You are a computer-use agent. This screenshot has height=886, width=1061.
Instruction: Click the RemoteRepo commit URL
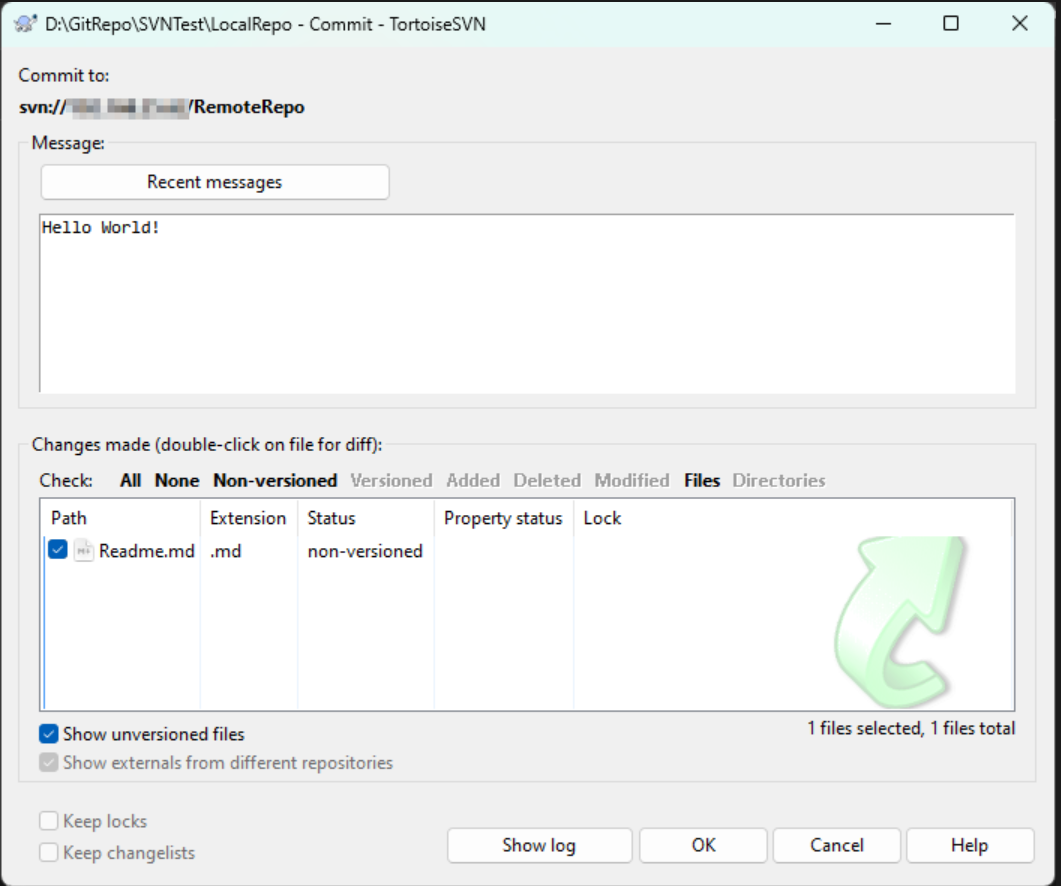coord(162,107)
